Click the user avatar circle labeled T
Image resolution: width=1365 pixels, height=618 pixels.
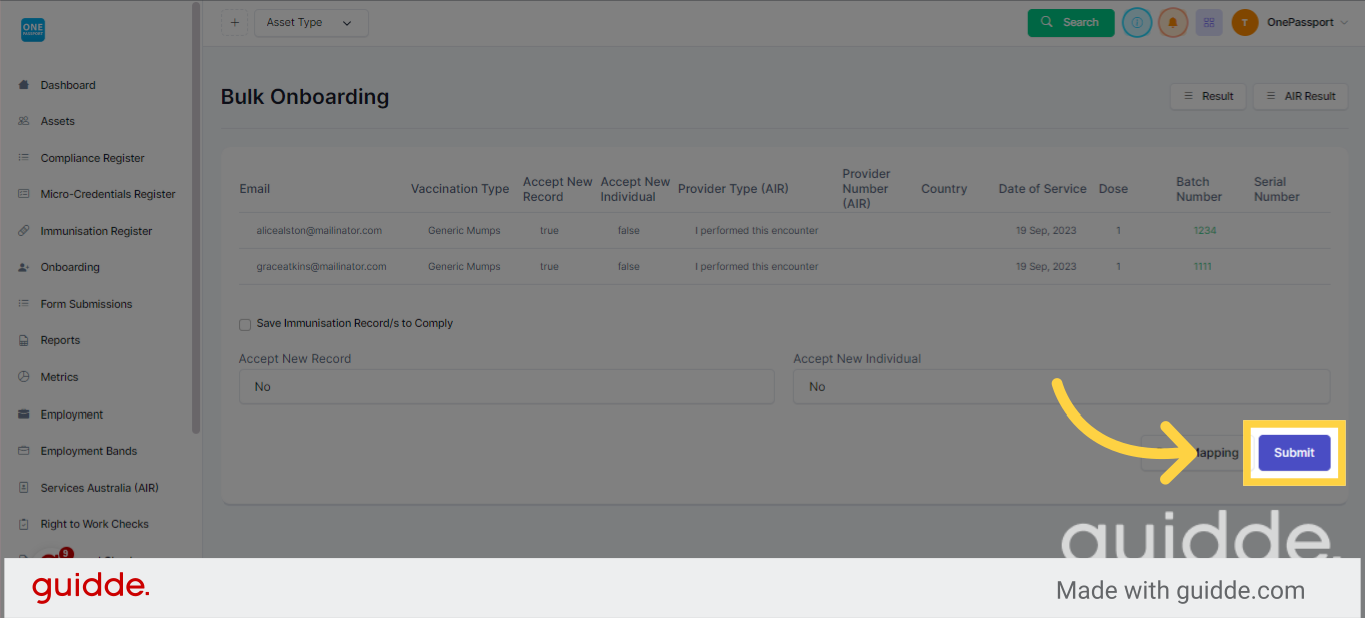point(1245,22)
